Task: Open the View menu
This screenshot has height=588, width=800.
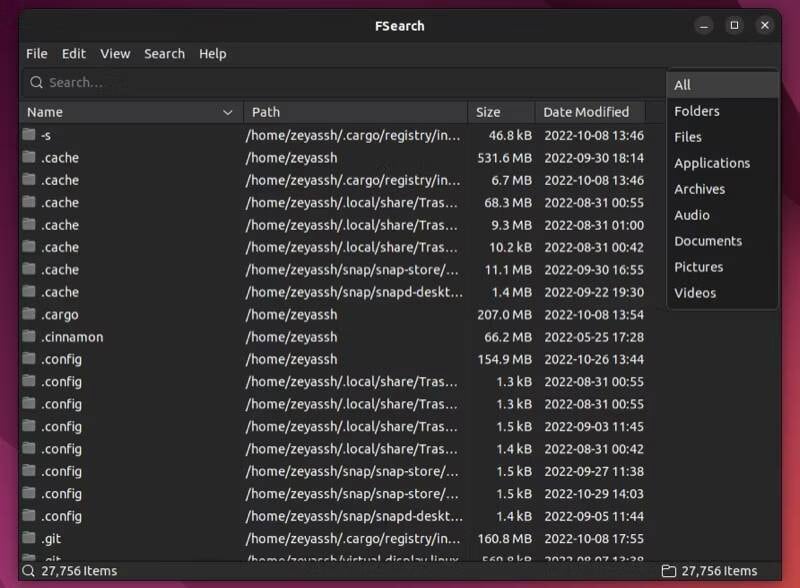Action: [115, 53]
